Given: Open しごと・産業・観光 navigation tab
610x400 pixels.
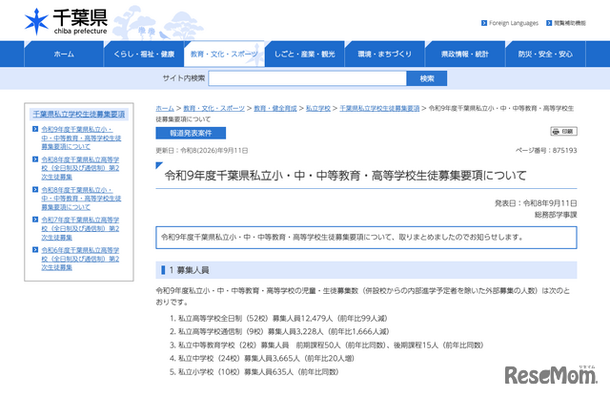Looking at the screenshot, I should click(x=305, y=54).
